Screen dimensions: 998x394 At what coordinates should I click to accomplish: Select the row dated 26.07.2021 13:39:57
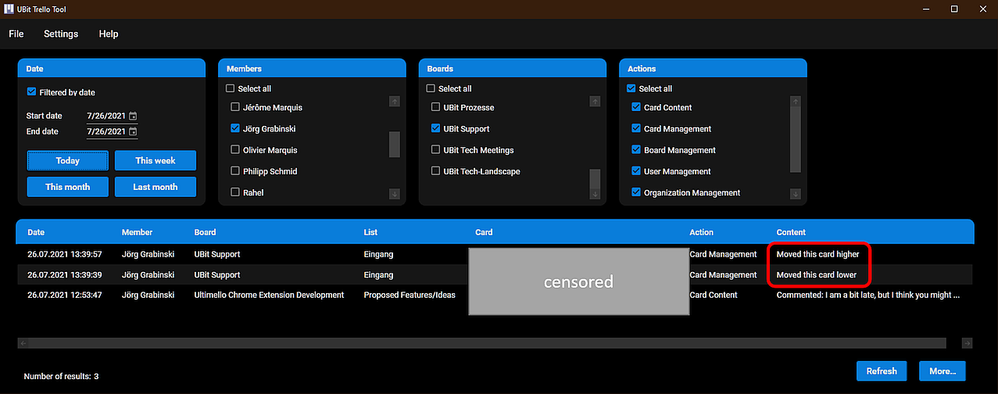[x=495, y=254]
